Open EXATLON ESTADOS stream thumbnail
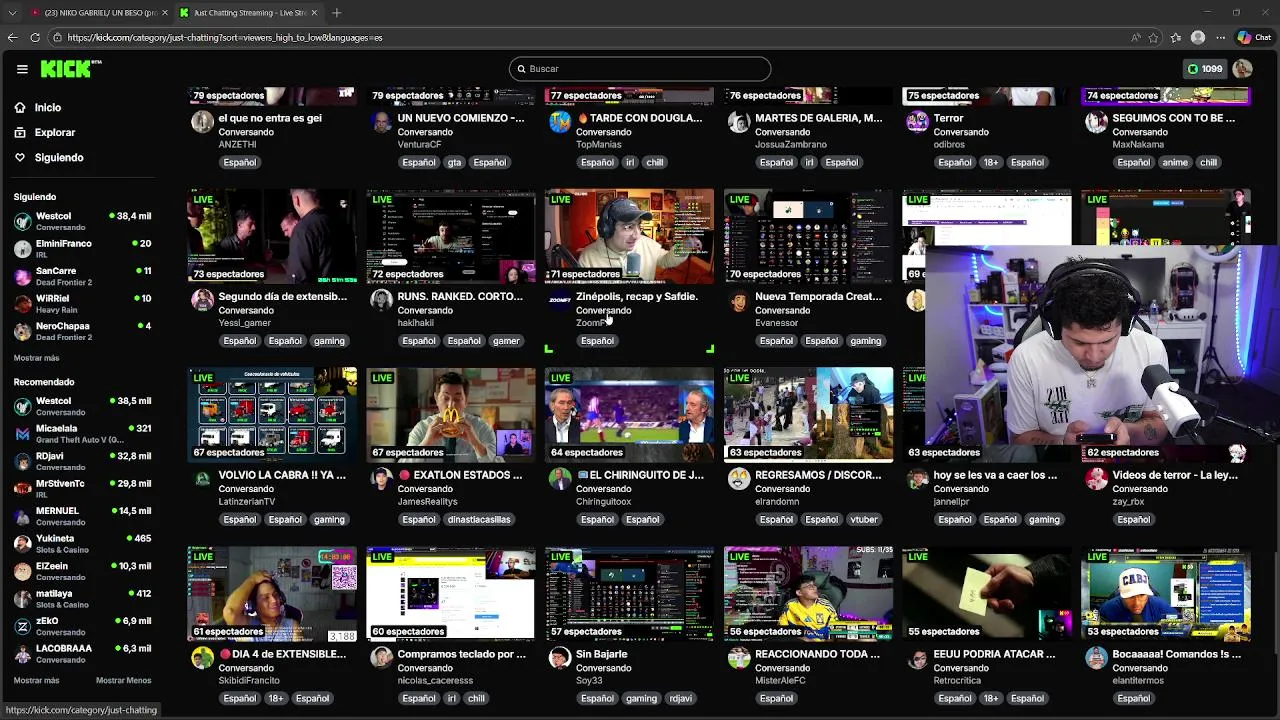1280x720 pixels. click(x=451, y=415)
